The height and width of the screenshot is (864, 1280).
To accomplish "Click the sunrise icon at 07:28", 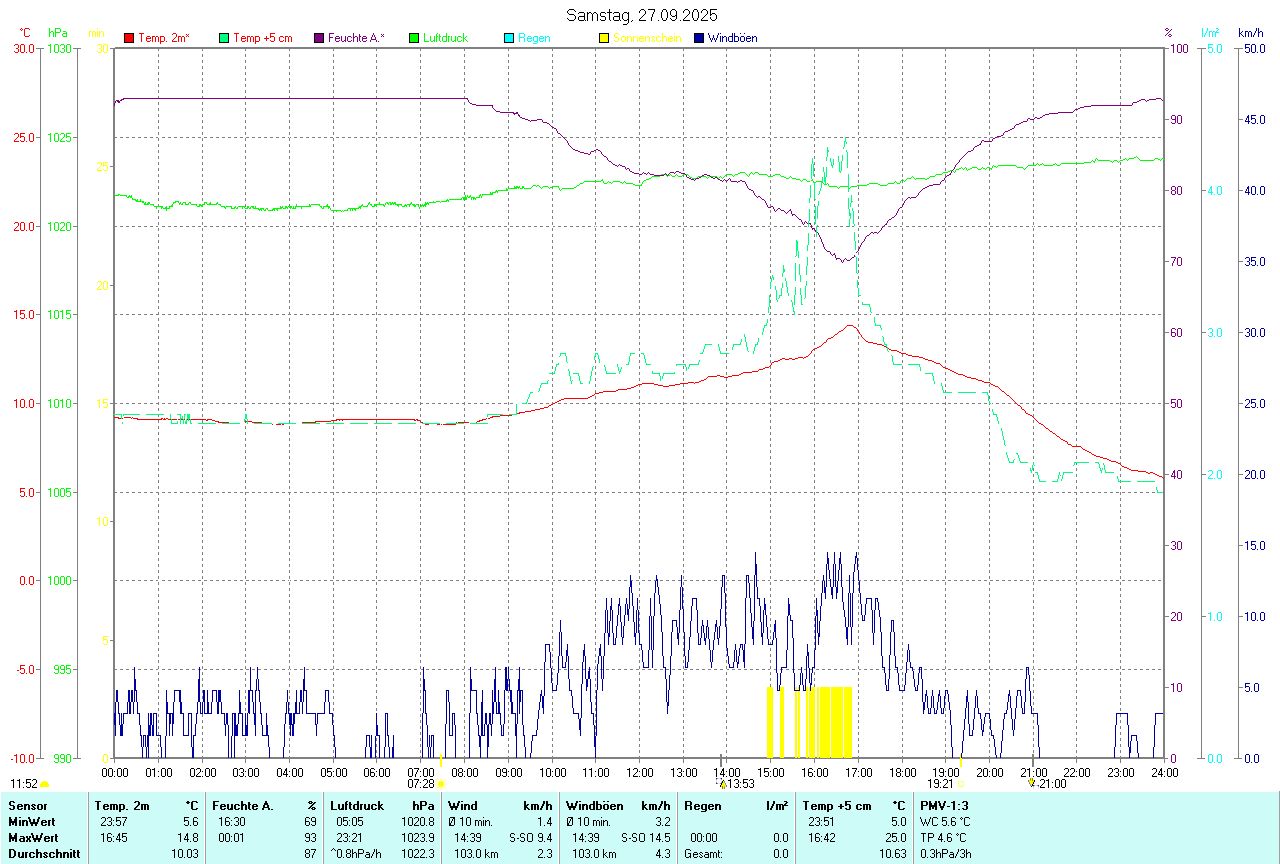I will [x=441, y=784].
